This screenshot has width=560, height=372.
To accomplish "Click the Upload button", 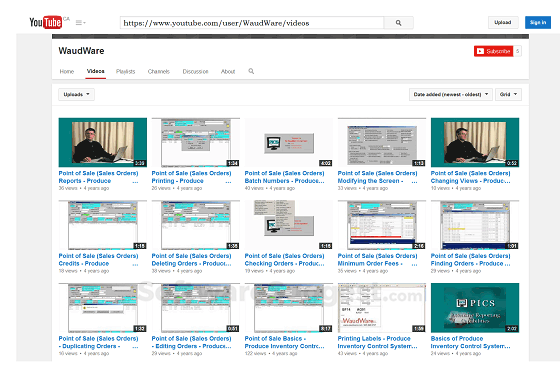I will point(502,22).
